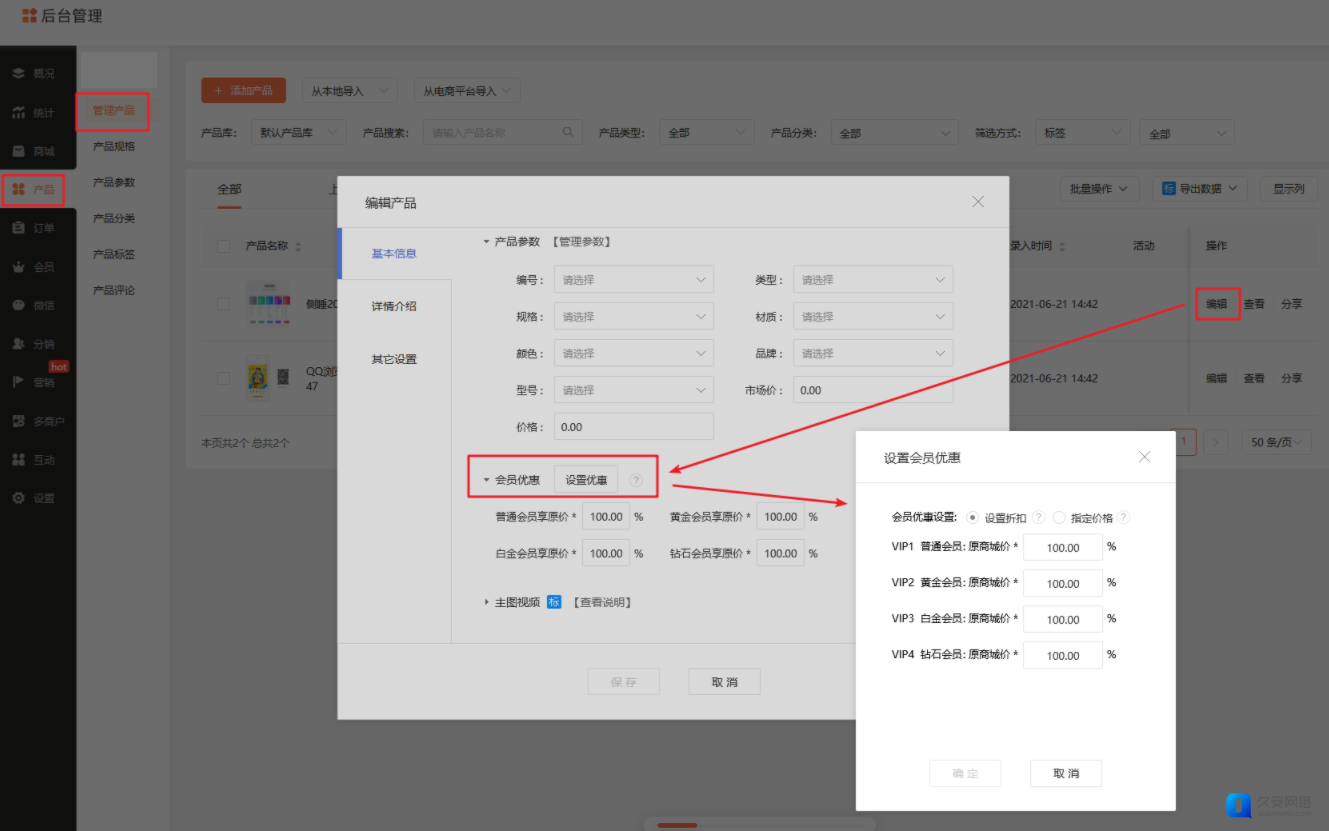Open the 品牌 dropdown in product parameters
Screen dimensions: 1329x831
[872, 353]
